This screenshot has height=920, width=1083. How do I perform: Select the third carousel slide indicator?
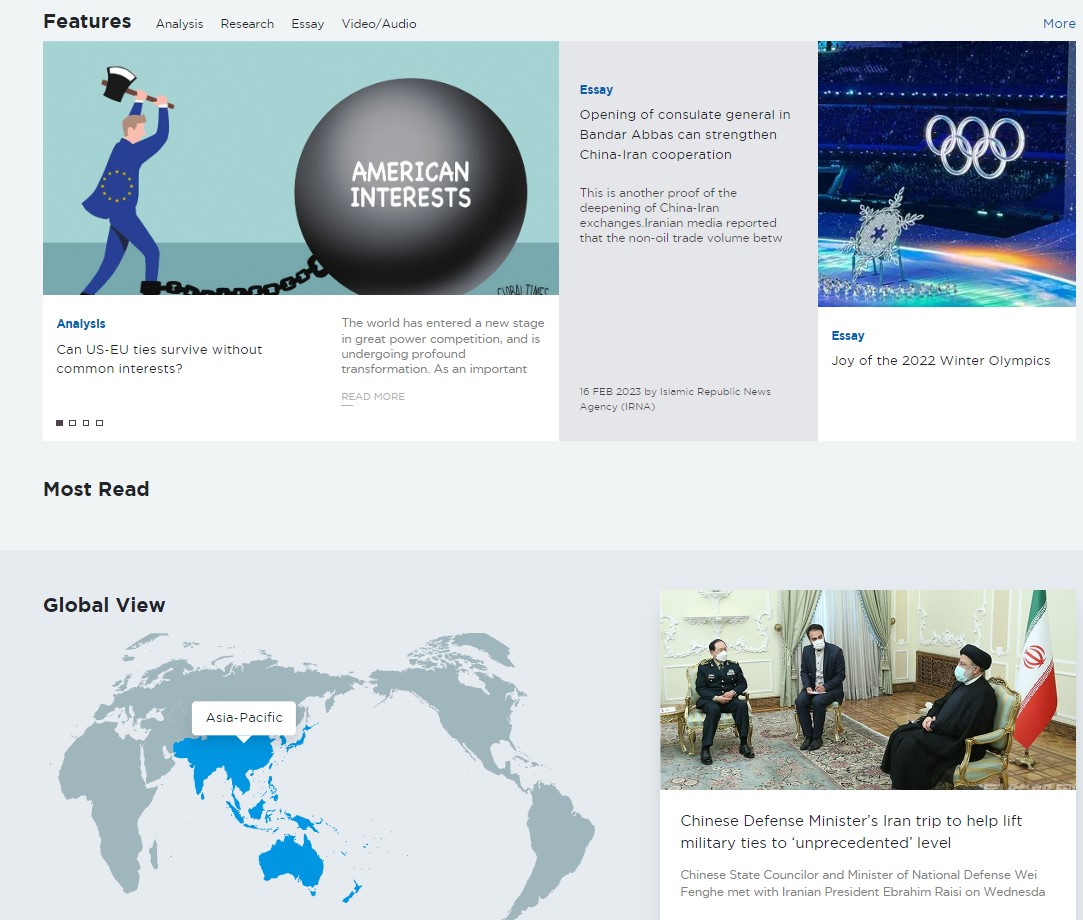(86, 423)
